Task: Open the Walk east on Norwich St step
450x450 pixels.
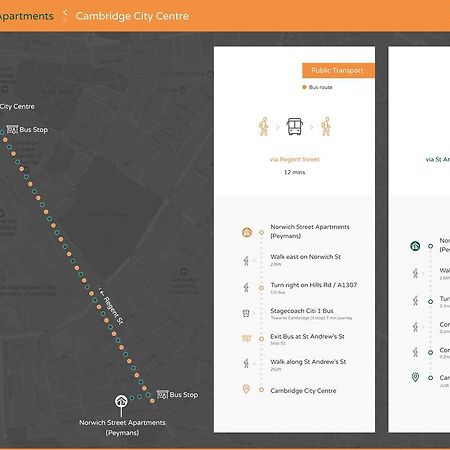Action: 305,260
